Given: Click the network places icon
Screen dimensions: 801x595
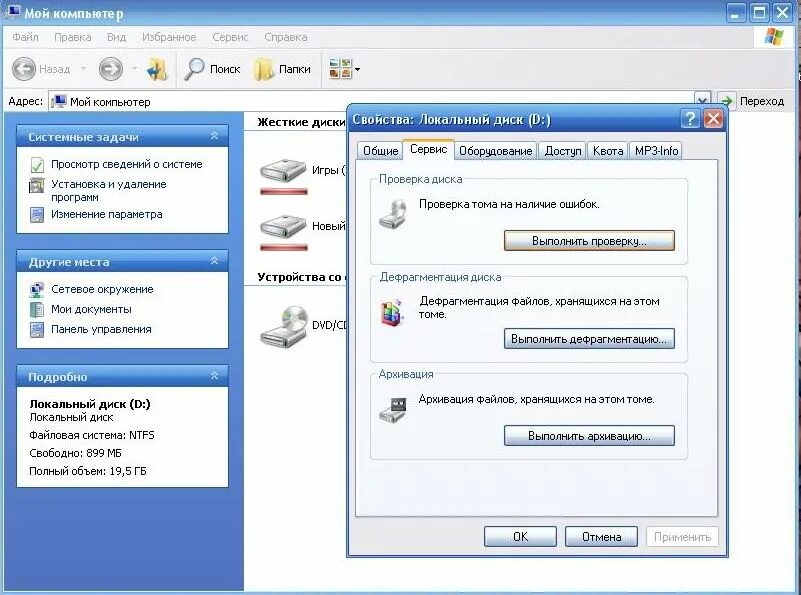Looking at the screenshot, I should click(x=37, y=290).
